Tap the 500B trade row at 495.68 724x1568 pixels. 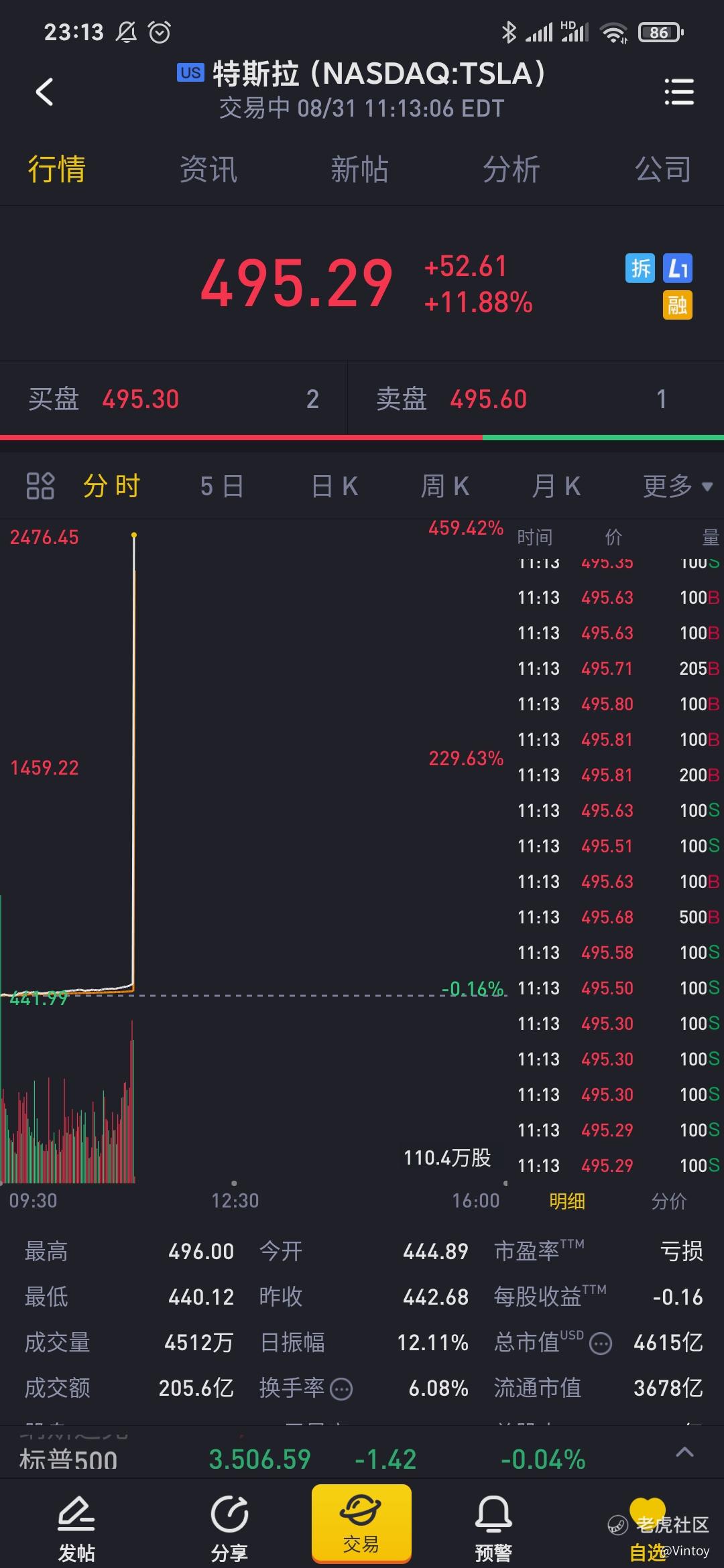[618, 917]
